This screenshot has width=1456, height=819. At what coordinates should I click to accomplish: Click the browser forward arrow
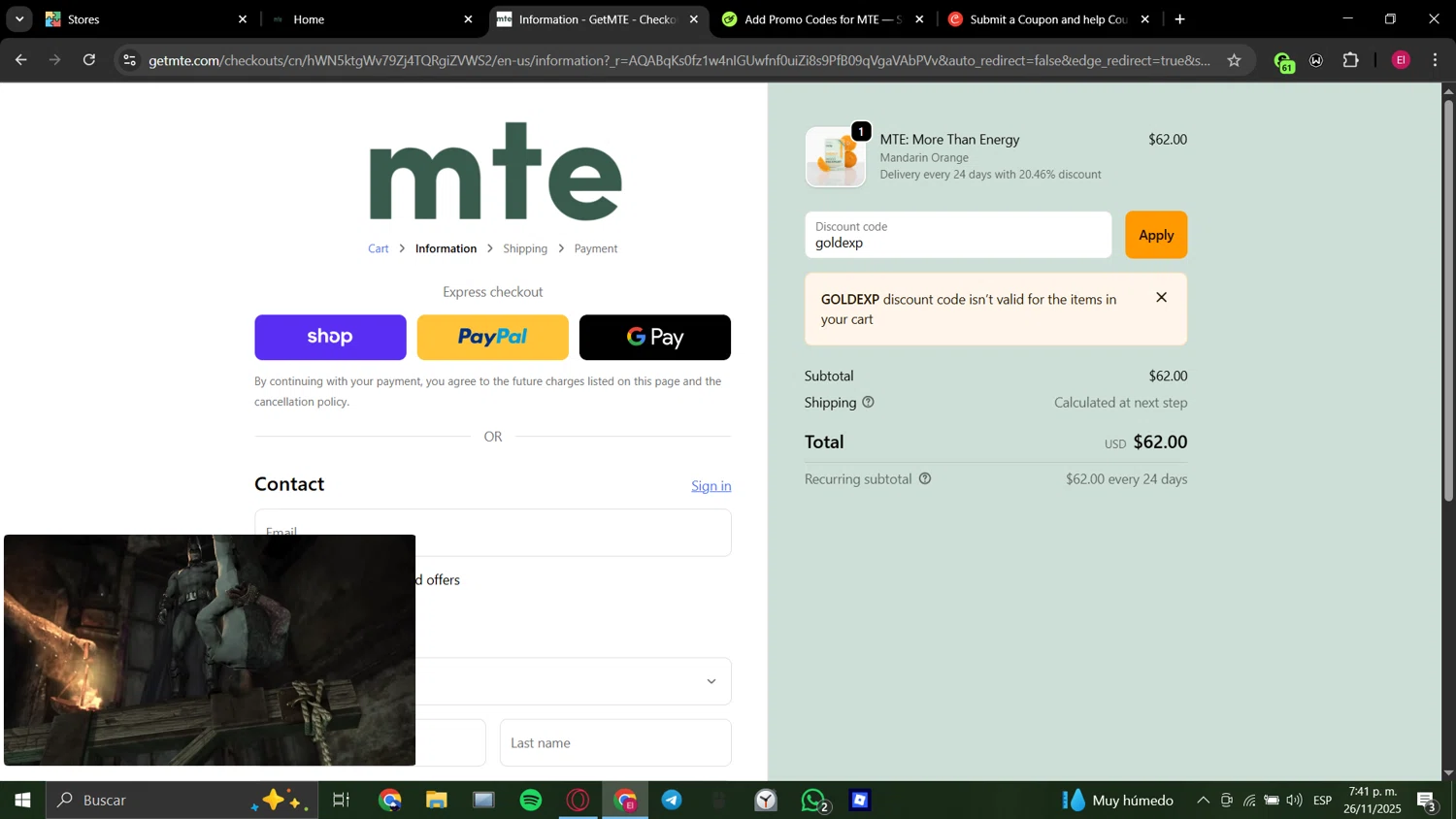55,60
